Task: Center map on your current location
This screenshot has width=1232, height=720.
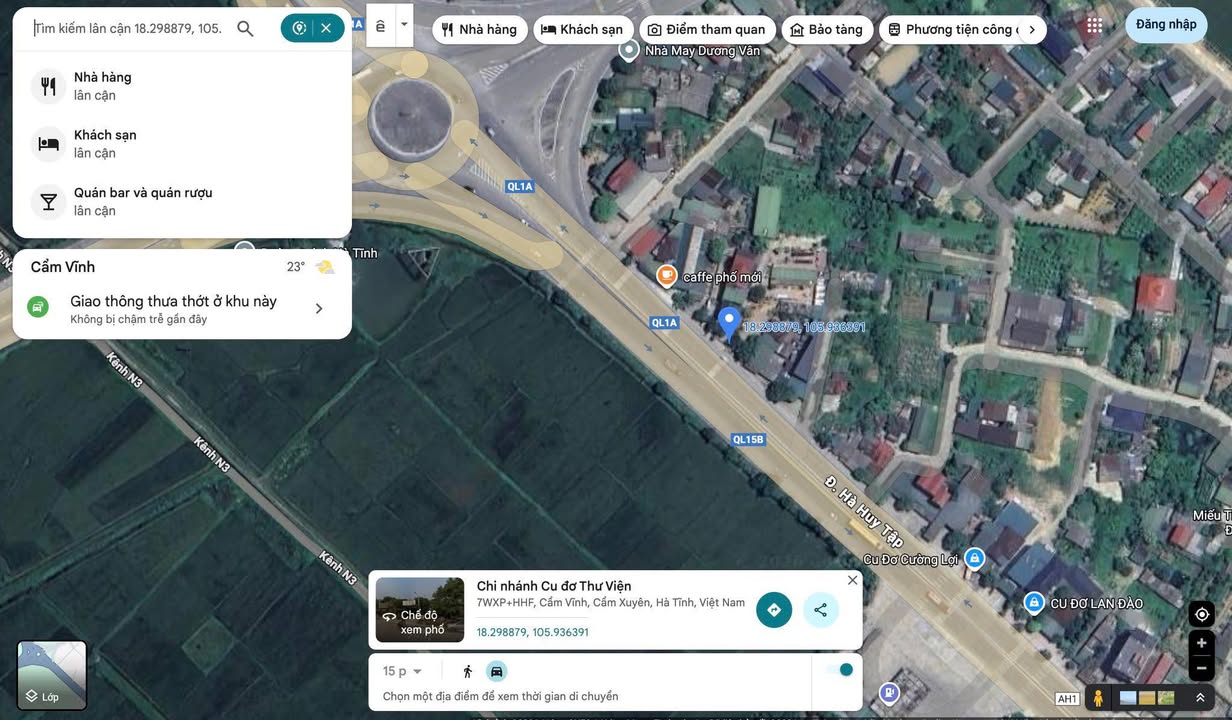Action: pos(1201,614)
